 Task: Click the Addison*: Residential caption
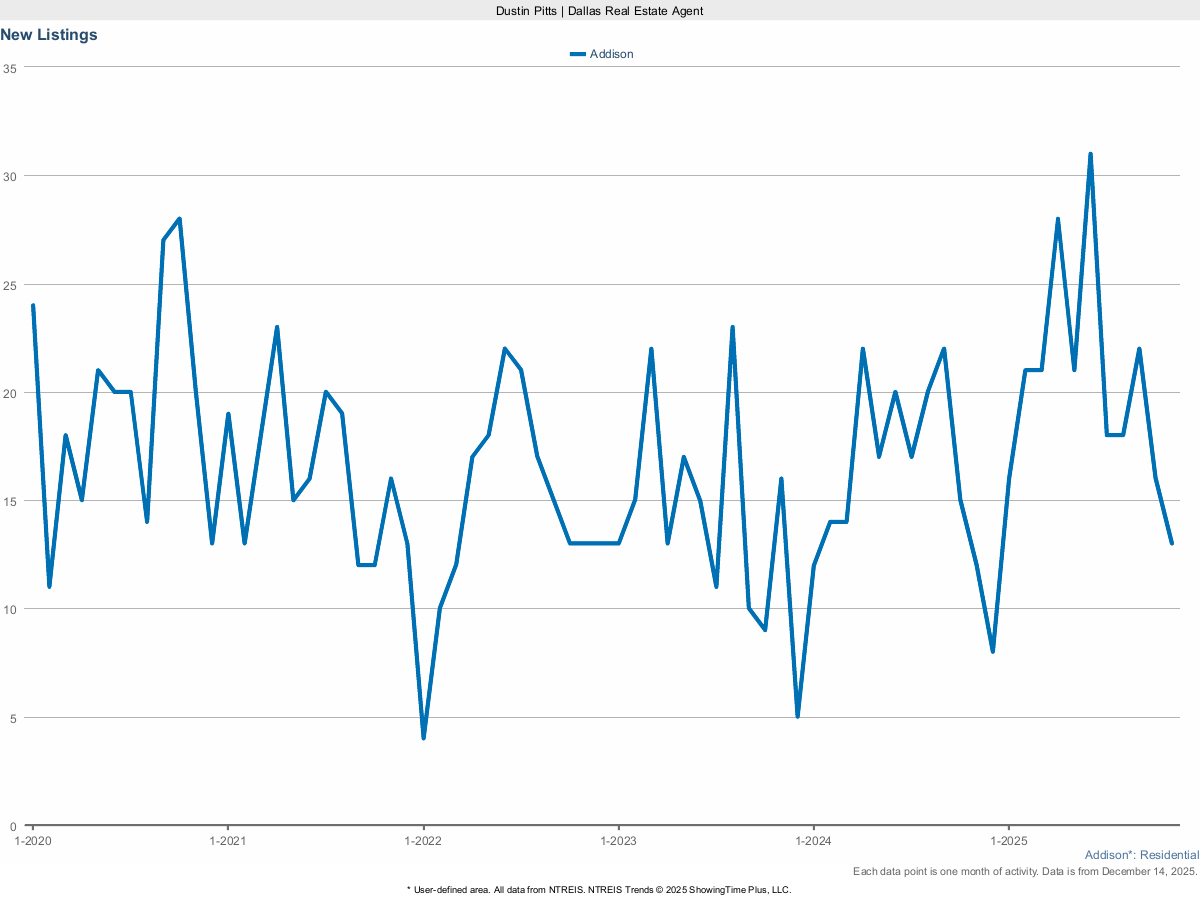[1141, 855]
